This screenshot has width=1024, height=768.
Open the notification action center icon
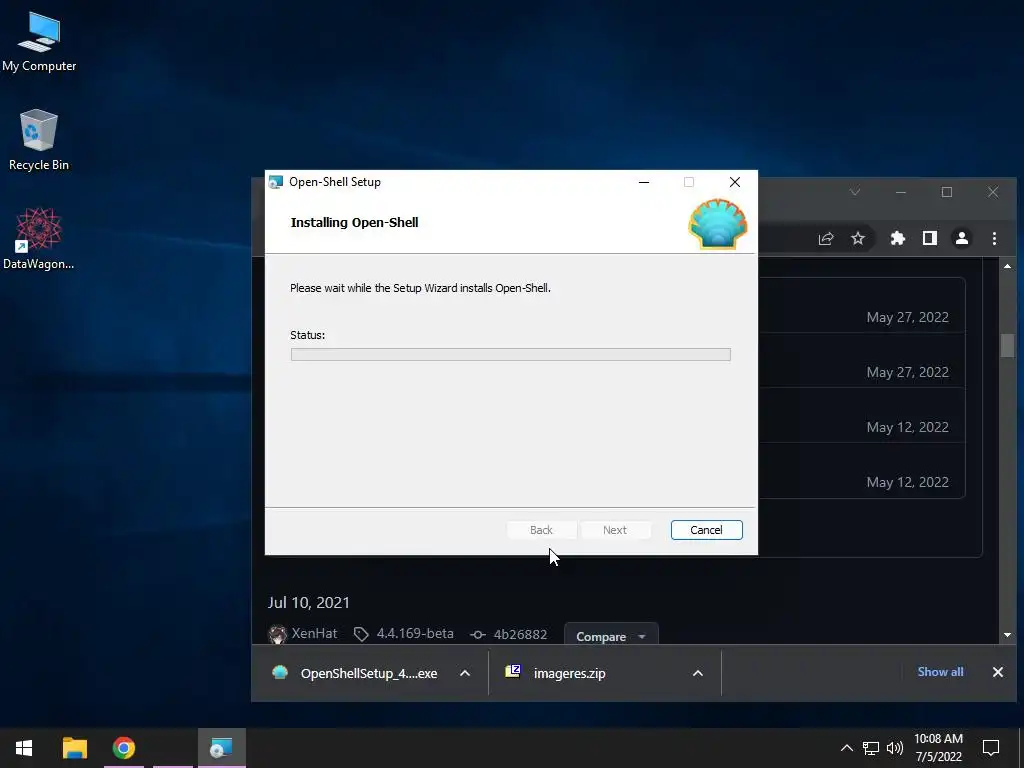pos(991,748)
